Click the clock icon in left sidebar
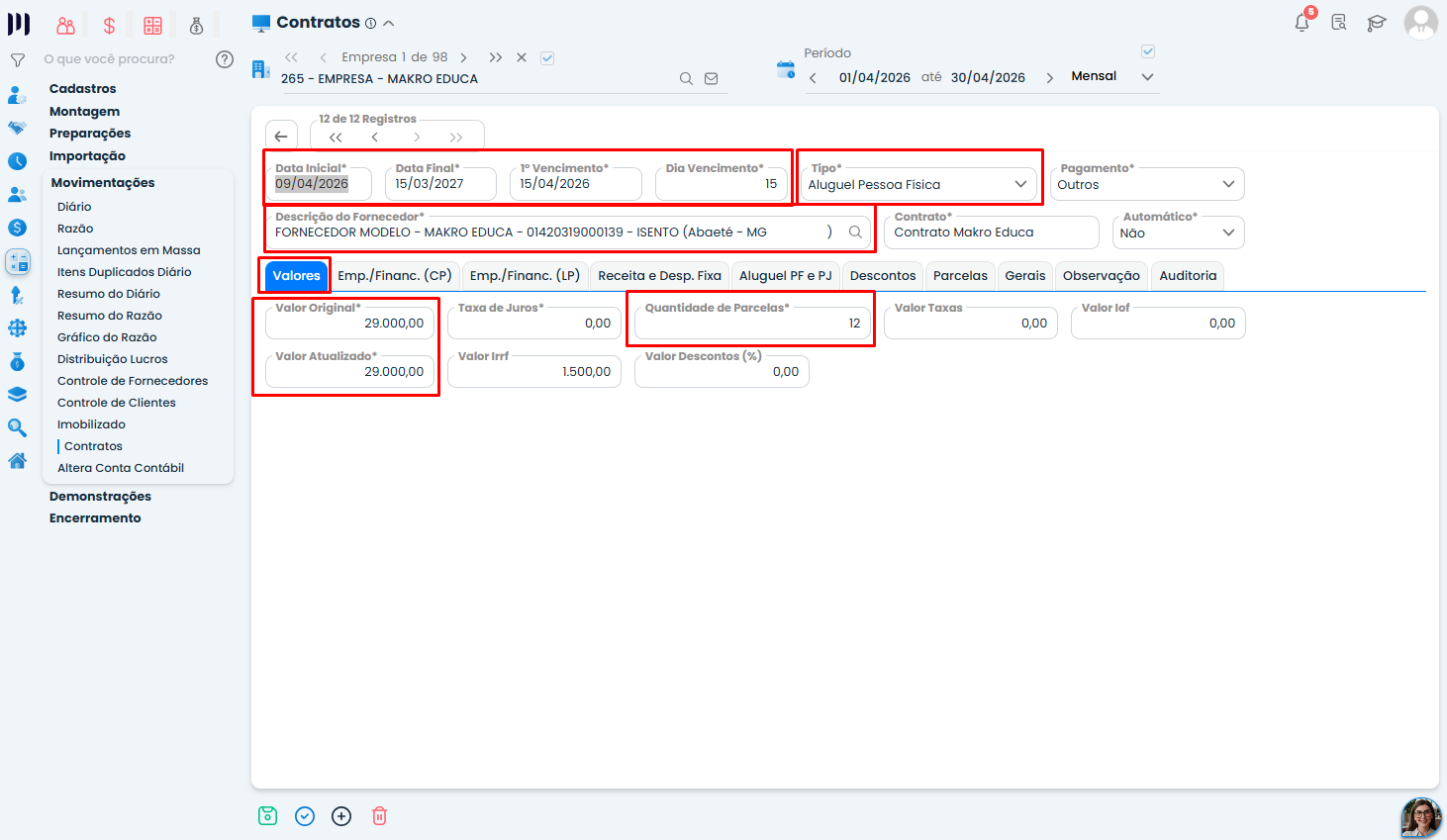Viewport: 1447px width, 840px height. pyautogui.click(x=17, y=161)
